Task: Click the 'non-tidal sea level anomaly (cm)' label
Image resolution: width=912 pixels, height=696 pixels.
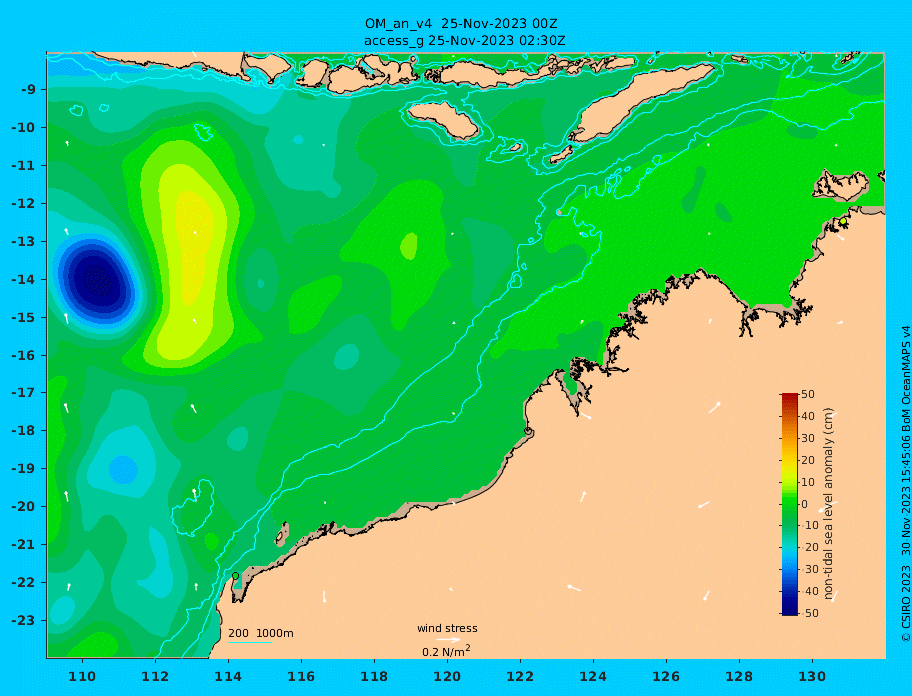Action: click(829, 504)
